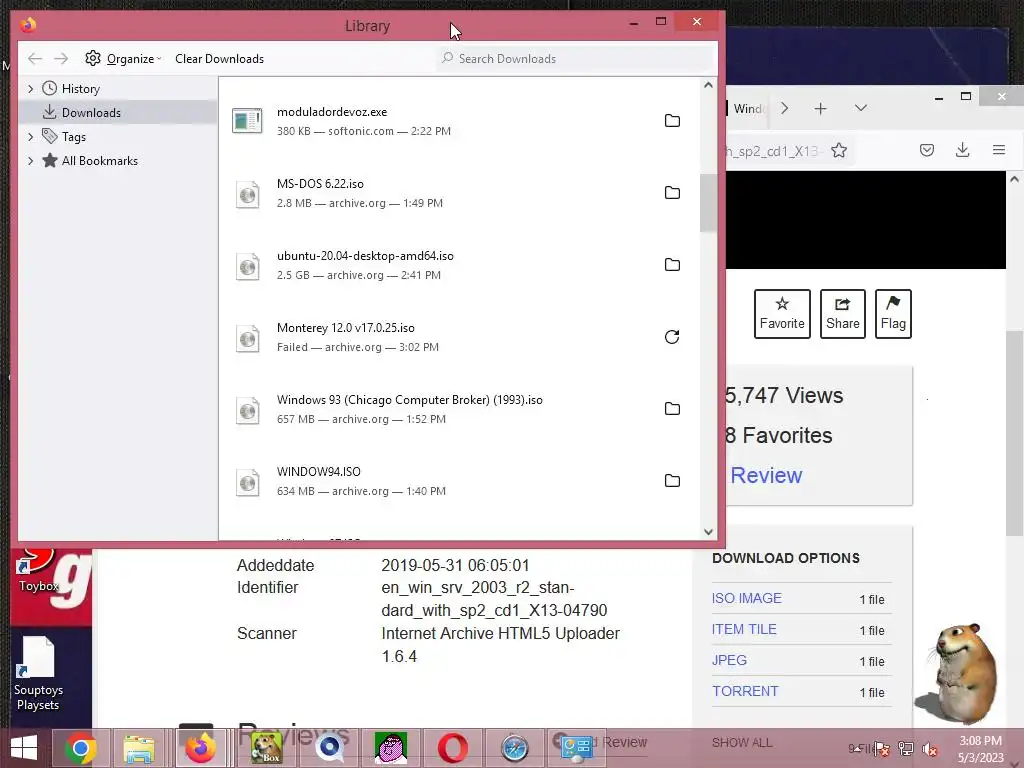Image resolution: width=1024 pixels, height=768 pixels.
Task: Open Souptoys Playsets desktop shortcut
Action: [x=39, y=674]
